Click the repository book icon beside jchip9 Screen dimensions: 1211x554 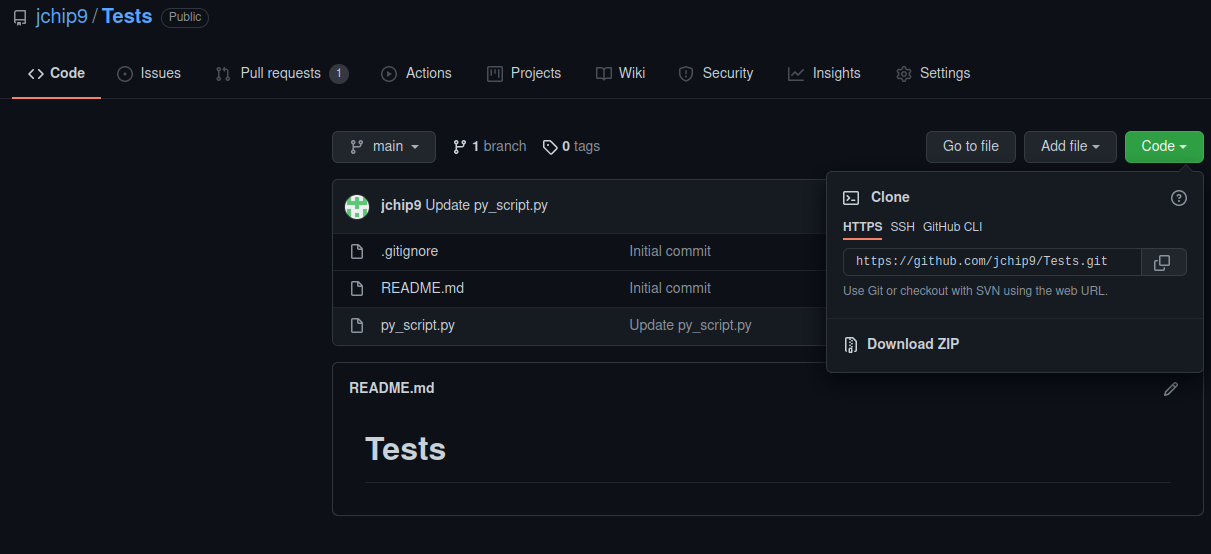(x=20, y=19)
